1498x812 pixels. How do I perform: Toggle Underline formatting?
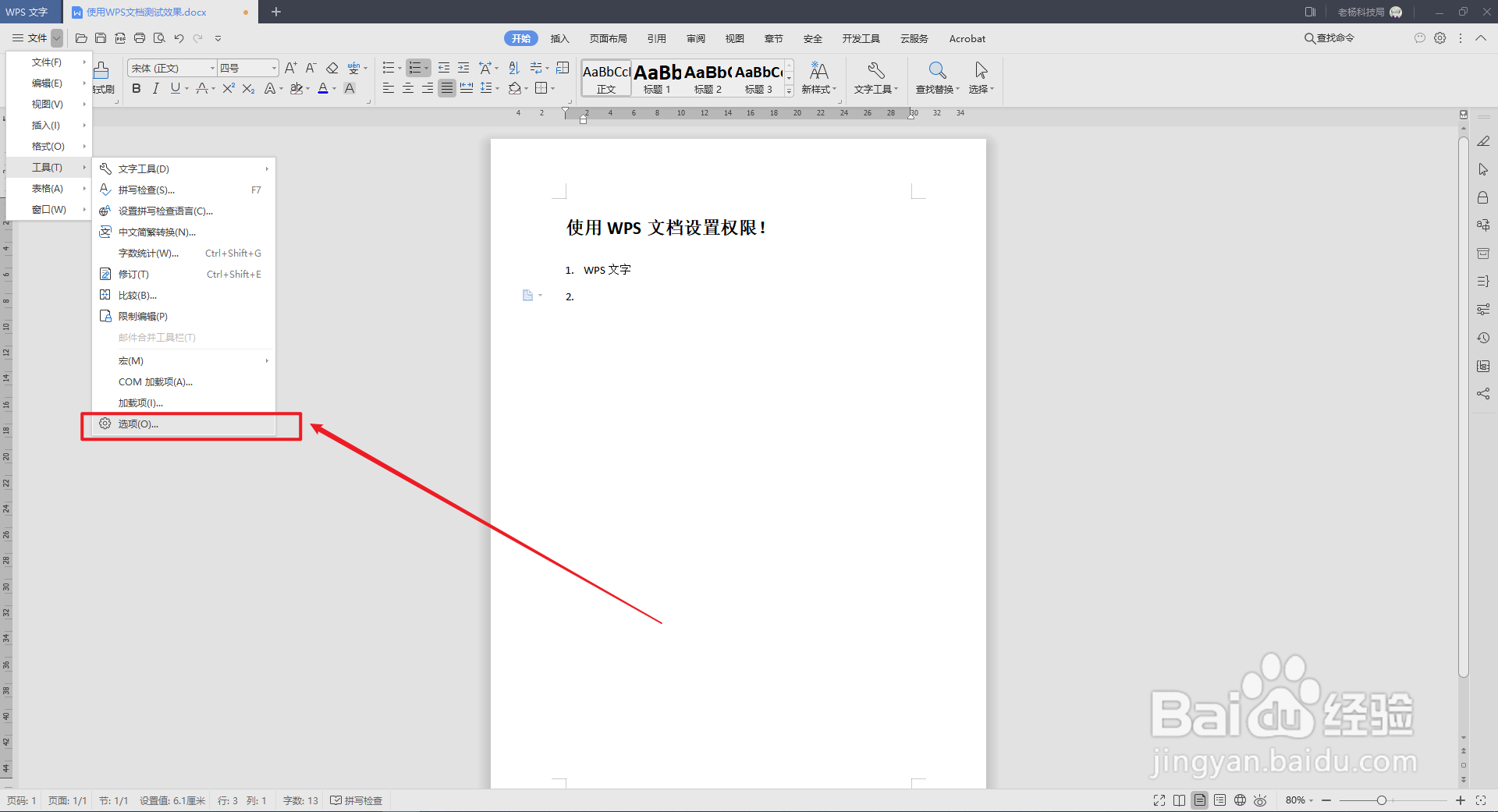175,89
